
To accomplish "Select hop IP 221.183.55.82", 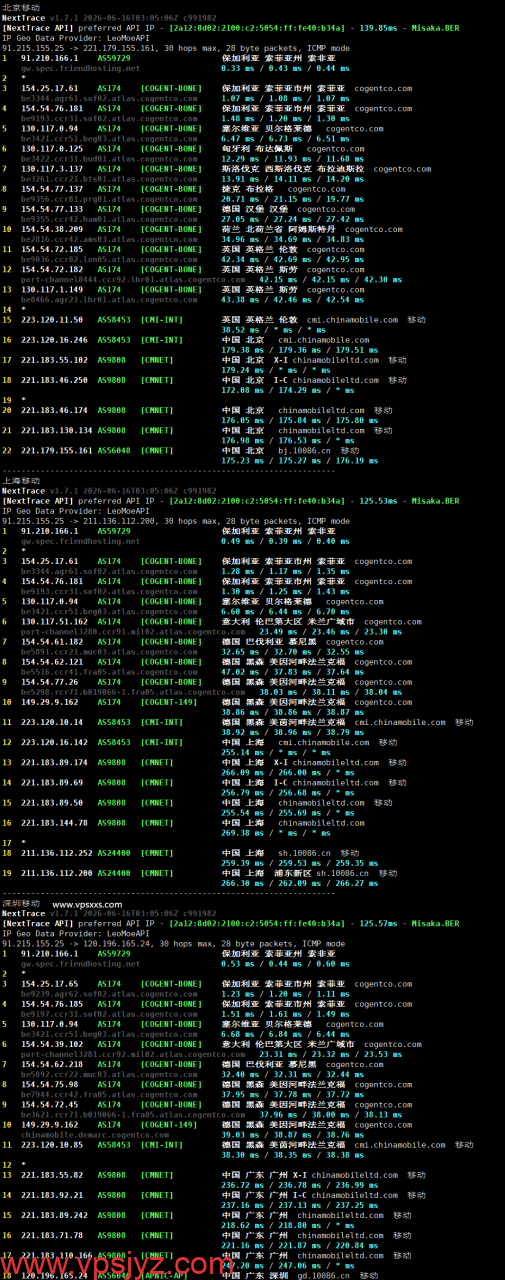I will [x=50, y=1175].
